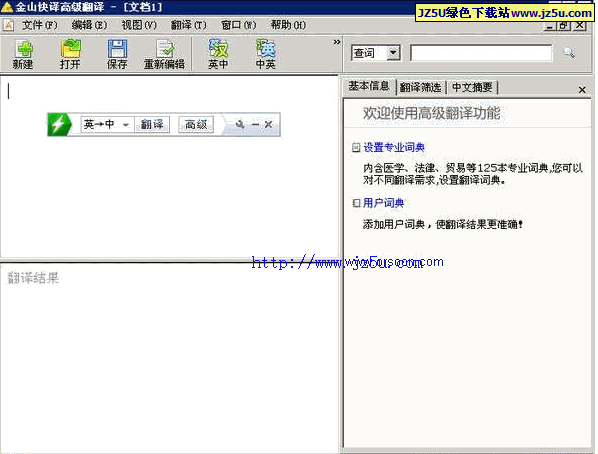
Task: Minimize the inner document window
Action: coord(550,26)
